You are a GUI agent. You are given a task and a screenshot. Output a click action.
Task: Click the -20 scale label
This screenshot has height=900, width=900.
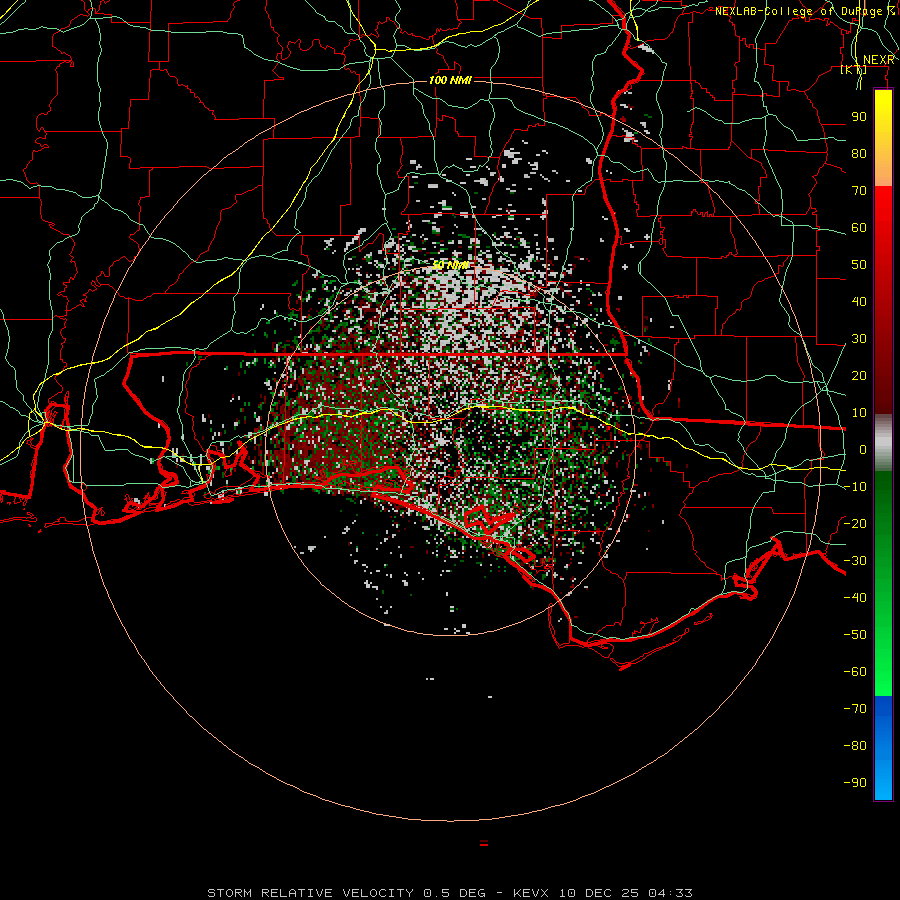855,523
